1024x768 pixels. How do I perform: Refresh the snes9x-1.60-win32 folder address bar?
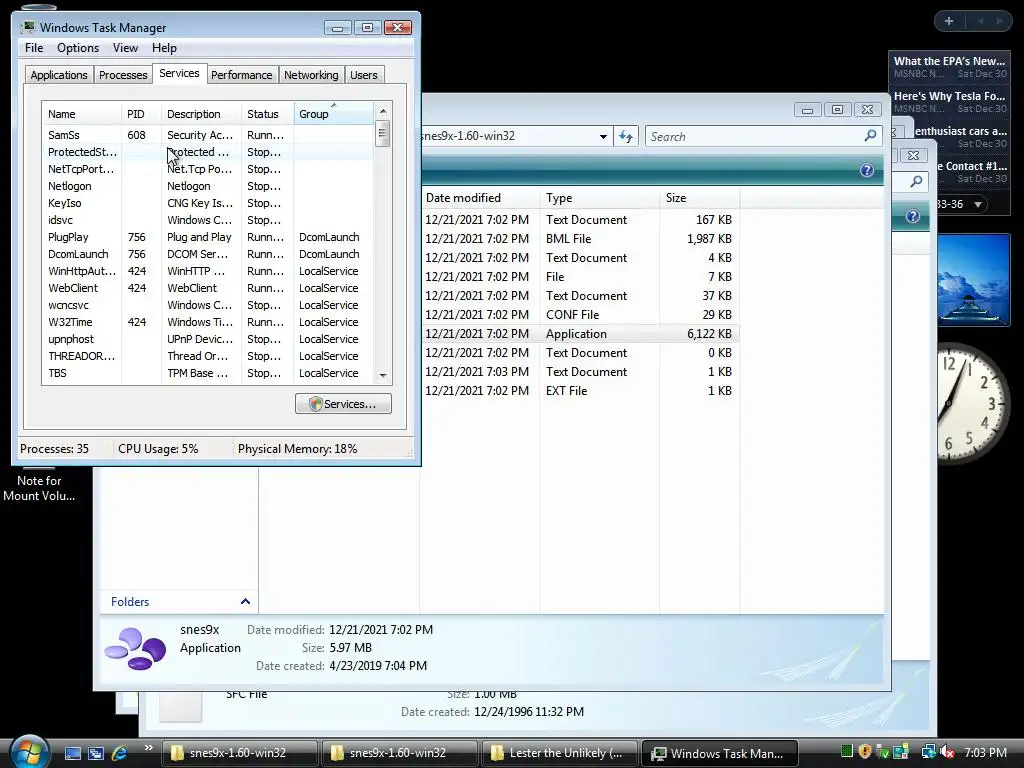(626, 136)
